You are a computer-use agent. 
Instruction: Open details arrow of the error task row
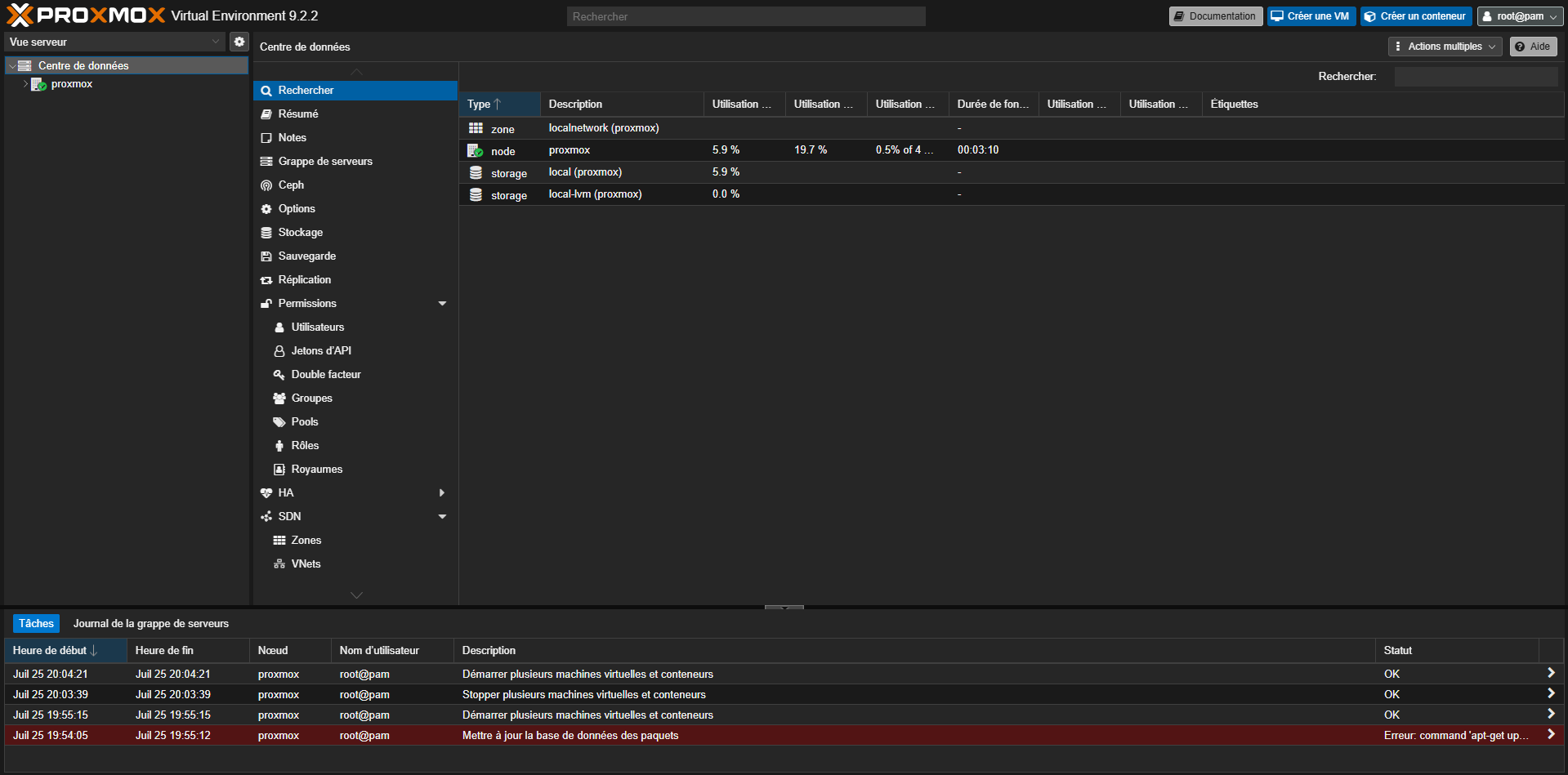click(x=1551, y=735)
